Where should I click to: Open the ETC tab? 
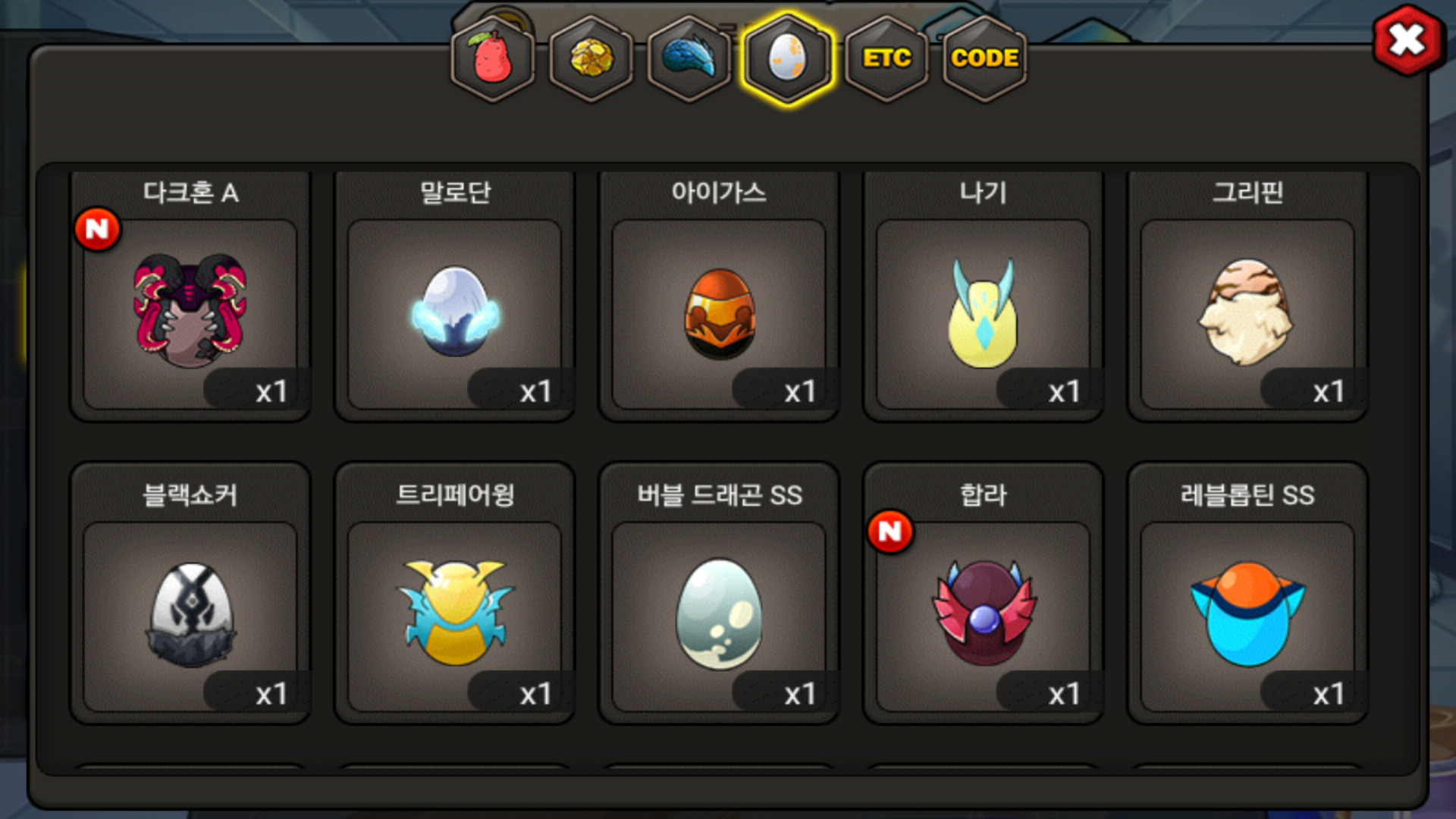(886, 58)
